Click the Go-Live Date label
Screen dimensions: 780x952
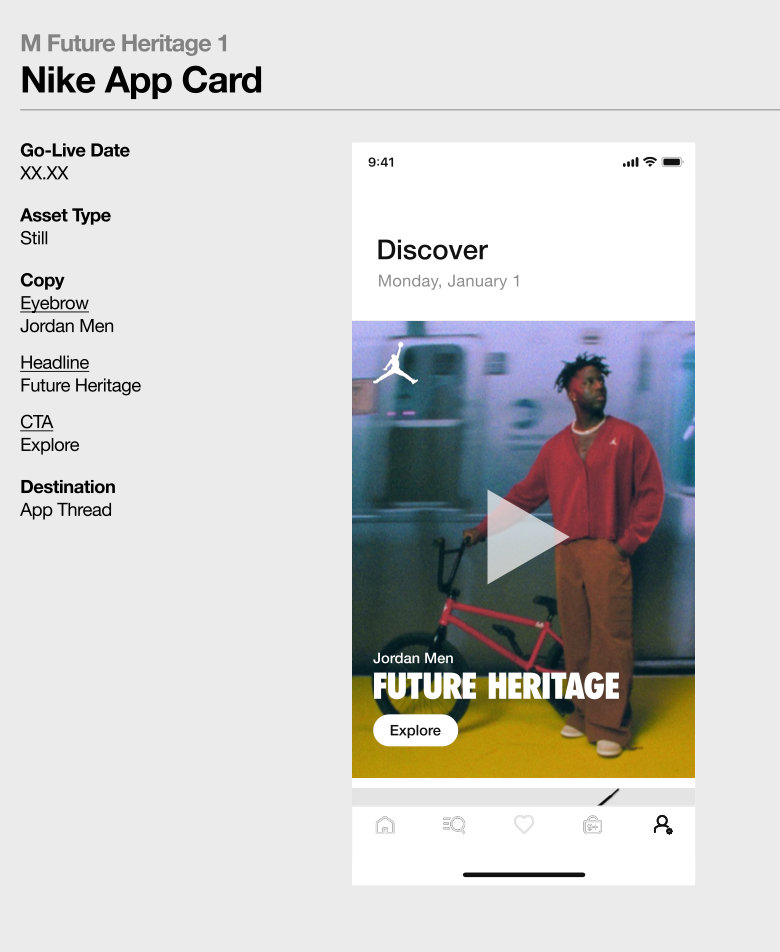tap(75, 151)
